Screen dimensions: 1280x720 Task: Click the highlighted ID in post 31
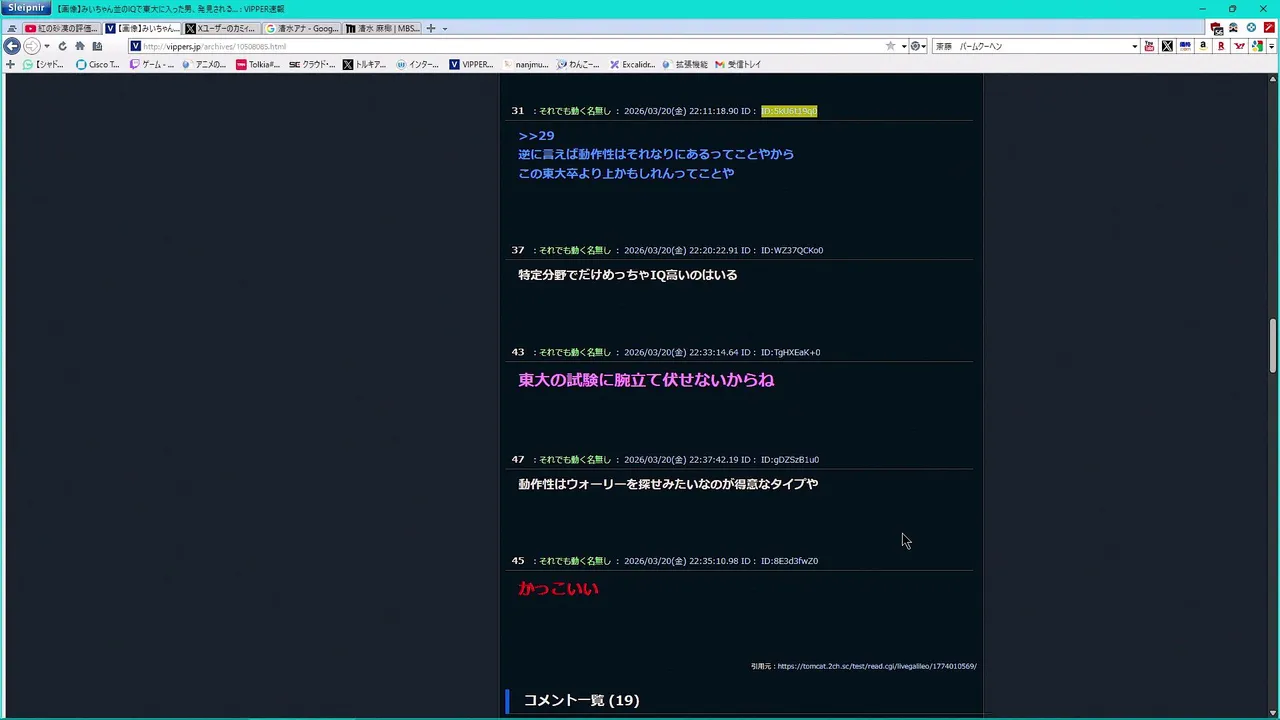click(789, 111)
